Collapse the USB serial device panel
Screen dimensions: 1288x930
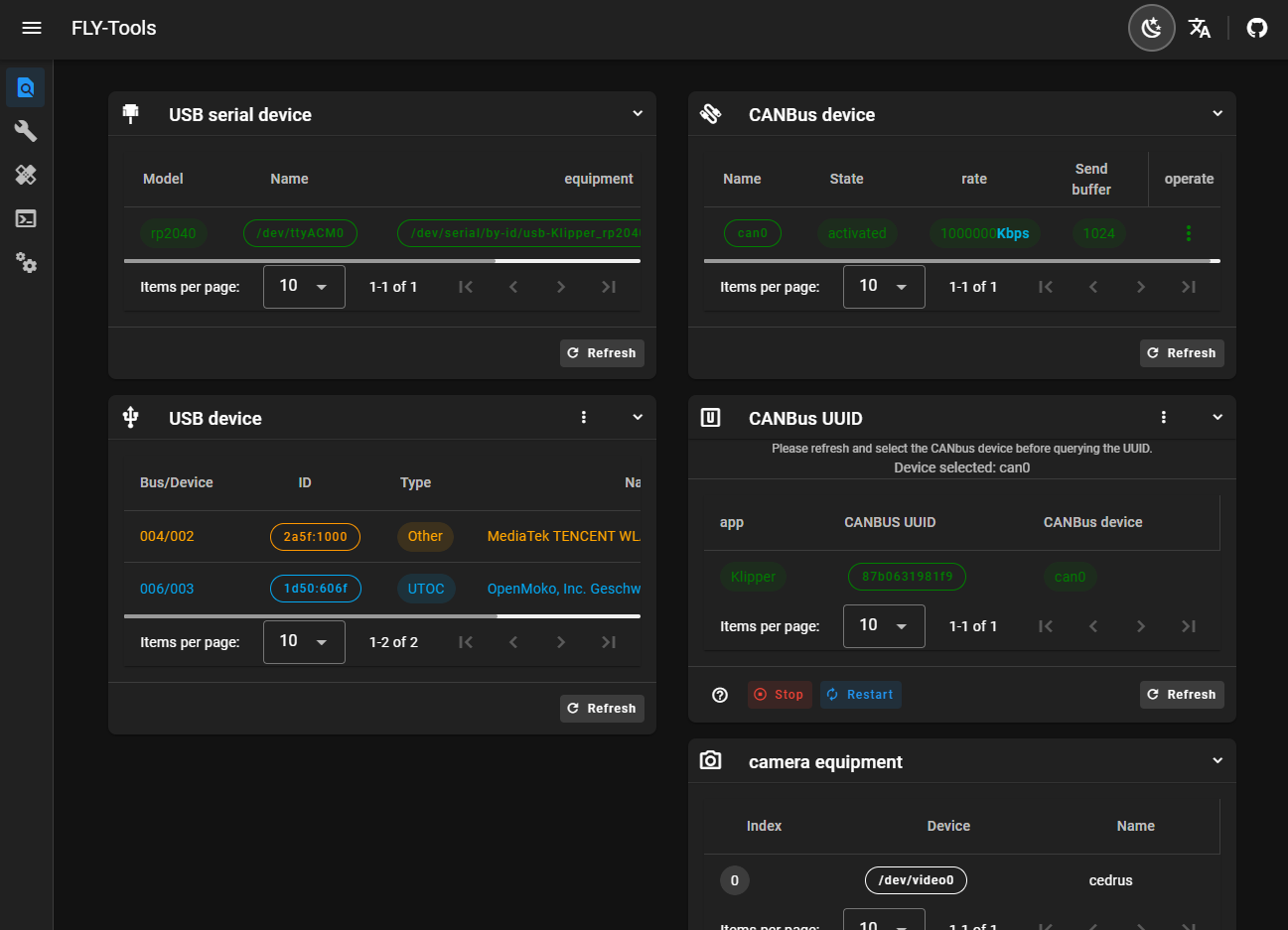click(x=638, y=114)
